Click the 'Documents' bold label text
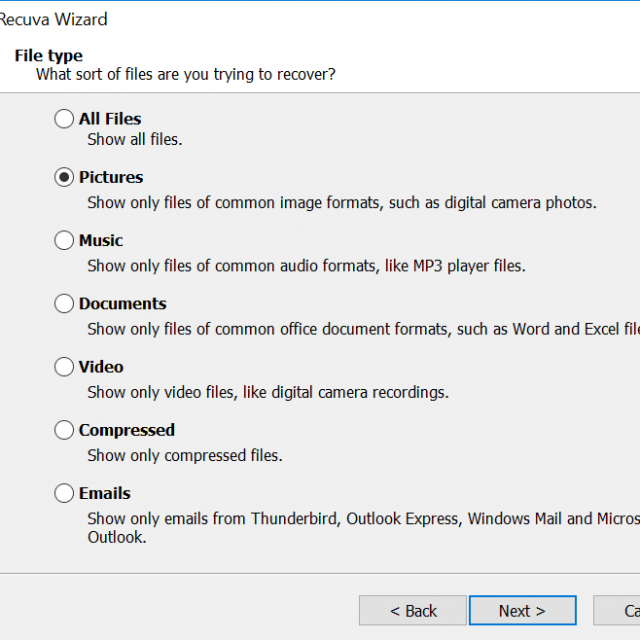The image size is (640, 640). 122,303
